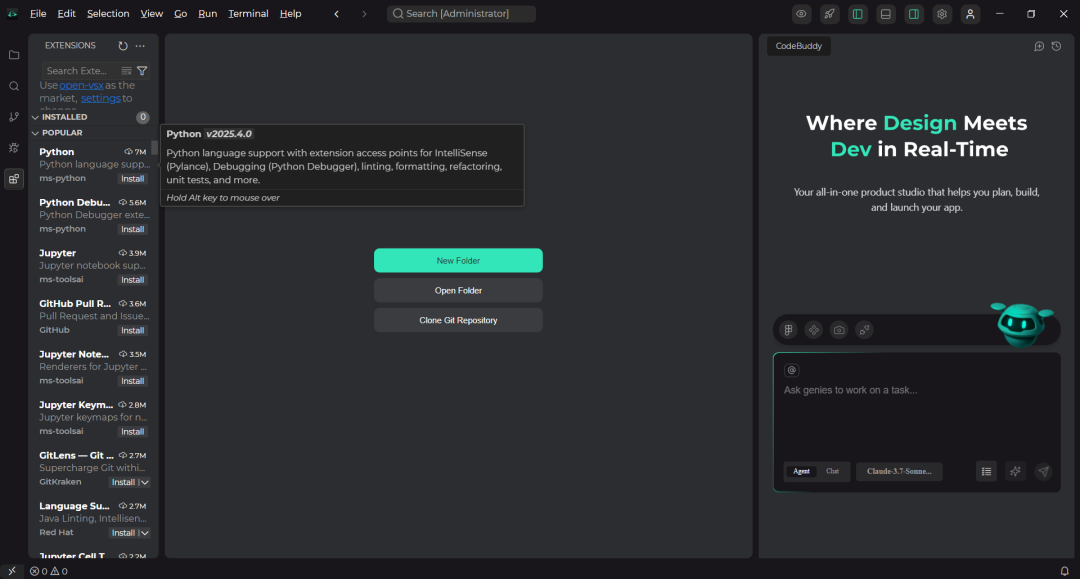Open CodeBuddy chat history
The width and height of the screenshot is (1080, 579).
coord(1057,46)
